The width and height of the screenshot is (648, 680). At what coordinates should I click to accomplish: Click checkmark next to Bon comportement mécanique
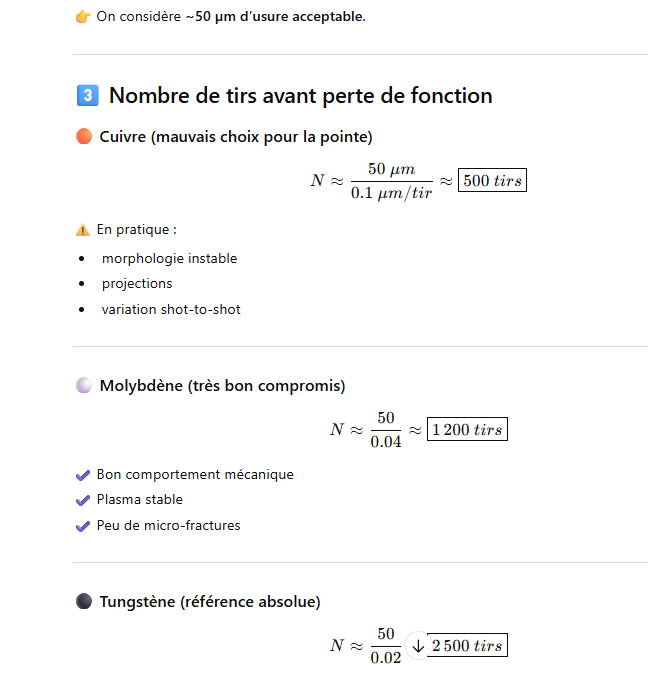tap(83, 475)
